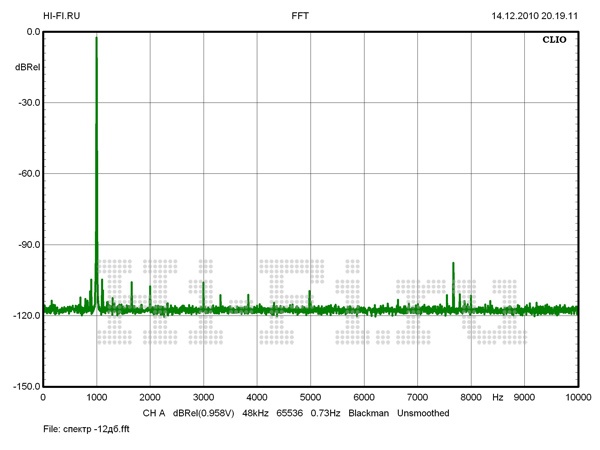Viewport: 600px width, 450px height.
Task: Click the Hz unit label on x-axis
Action: tap(497, 397)
